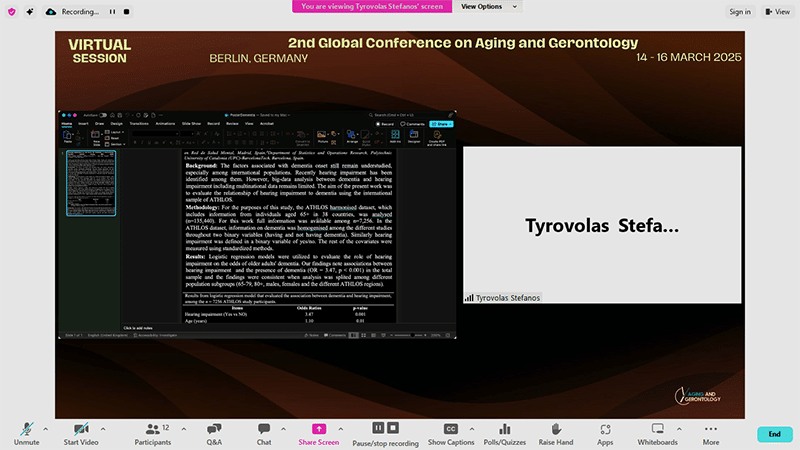Expand audio options arrow beside Unmute
800x450 pixels.
(x=45, y=427)
